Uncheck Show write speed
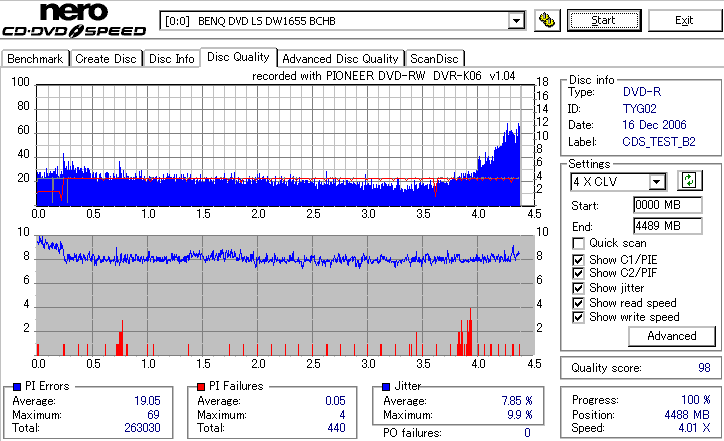 point(578,317)
